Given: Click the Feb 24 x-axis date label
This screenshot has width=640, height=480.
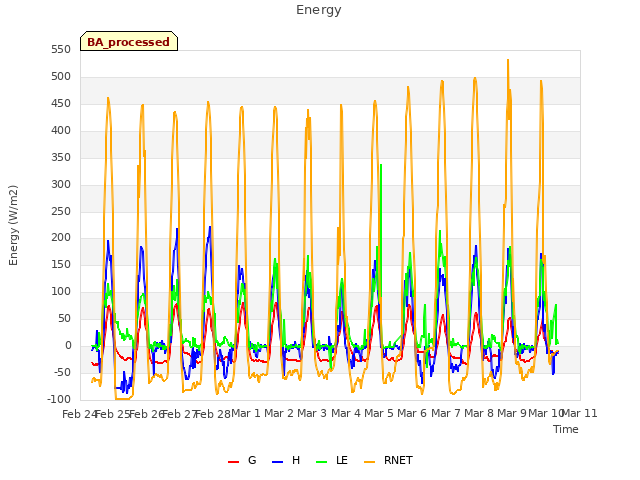Looking at the screenshot, I should [x=79, y=414].
